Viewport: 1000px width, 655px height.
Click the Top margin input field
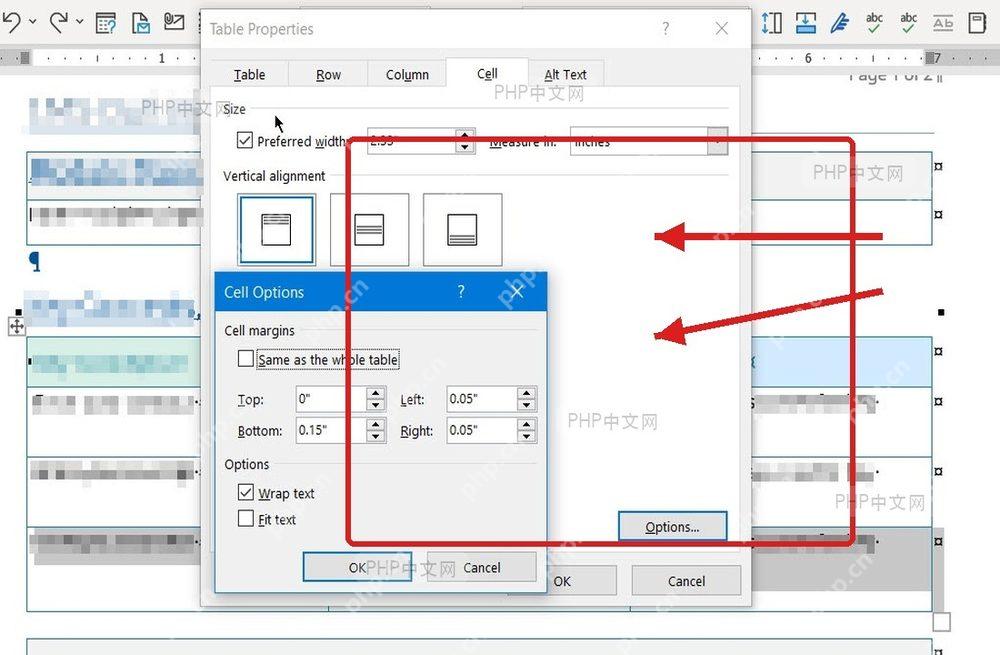point(332,399)
